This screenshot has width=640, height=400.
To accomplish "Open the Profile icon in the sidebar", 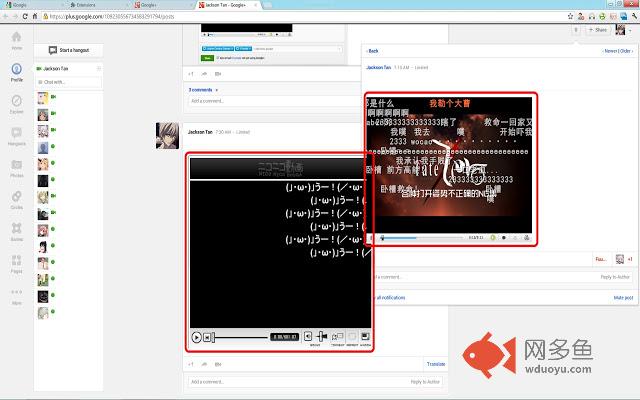I will pos(16,69).
